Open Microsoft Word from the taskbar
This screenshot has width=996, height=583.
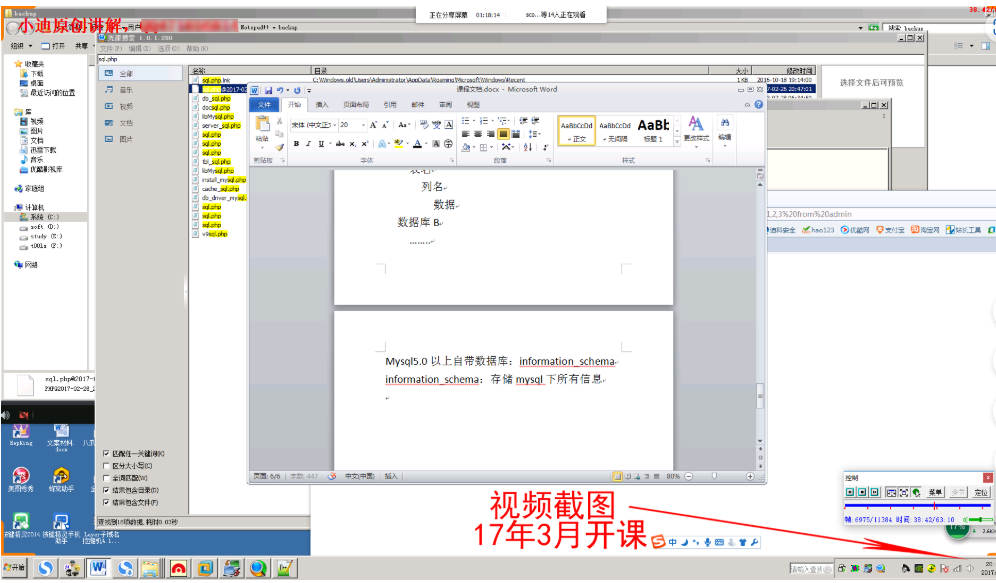tap(97, 568)
